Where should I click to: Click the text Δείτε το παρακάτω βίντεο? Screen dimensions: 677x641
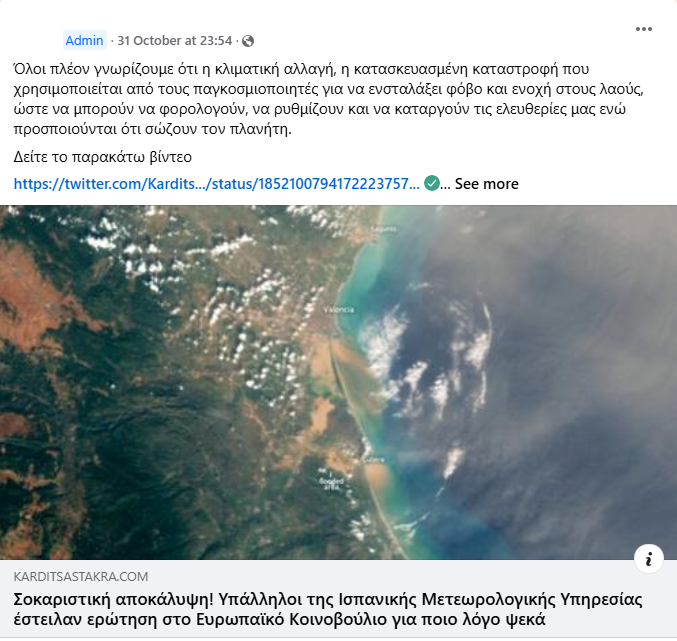102,157
